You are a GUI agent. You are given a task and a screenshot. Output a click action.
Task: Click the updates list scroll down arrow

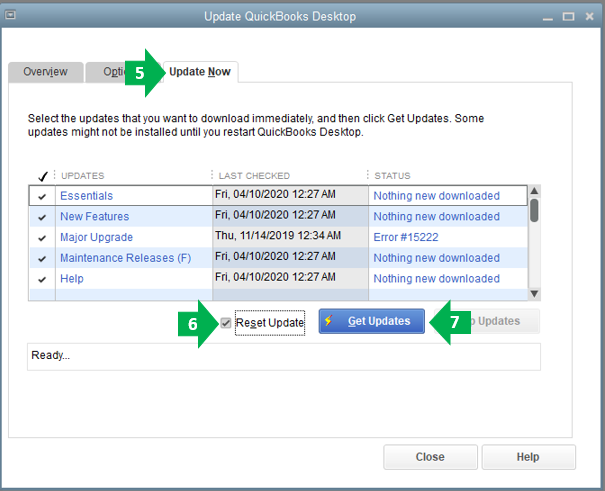534,294
